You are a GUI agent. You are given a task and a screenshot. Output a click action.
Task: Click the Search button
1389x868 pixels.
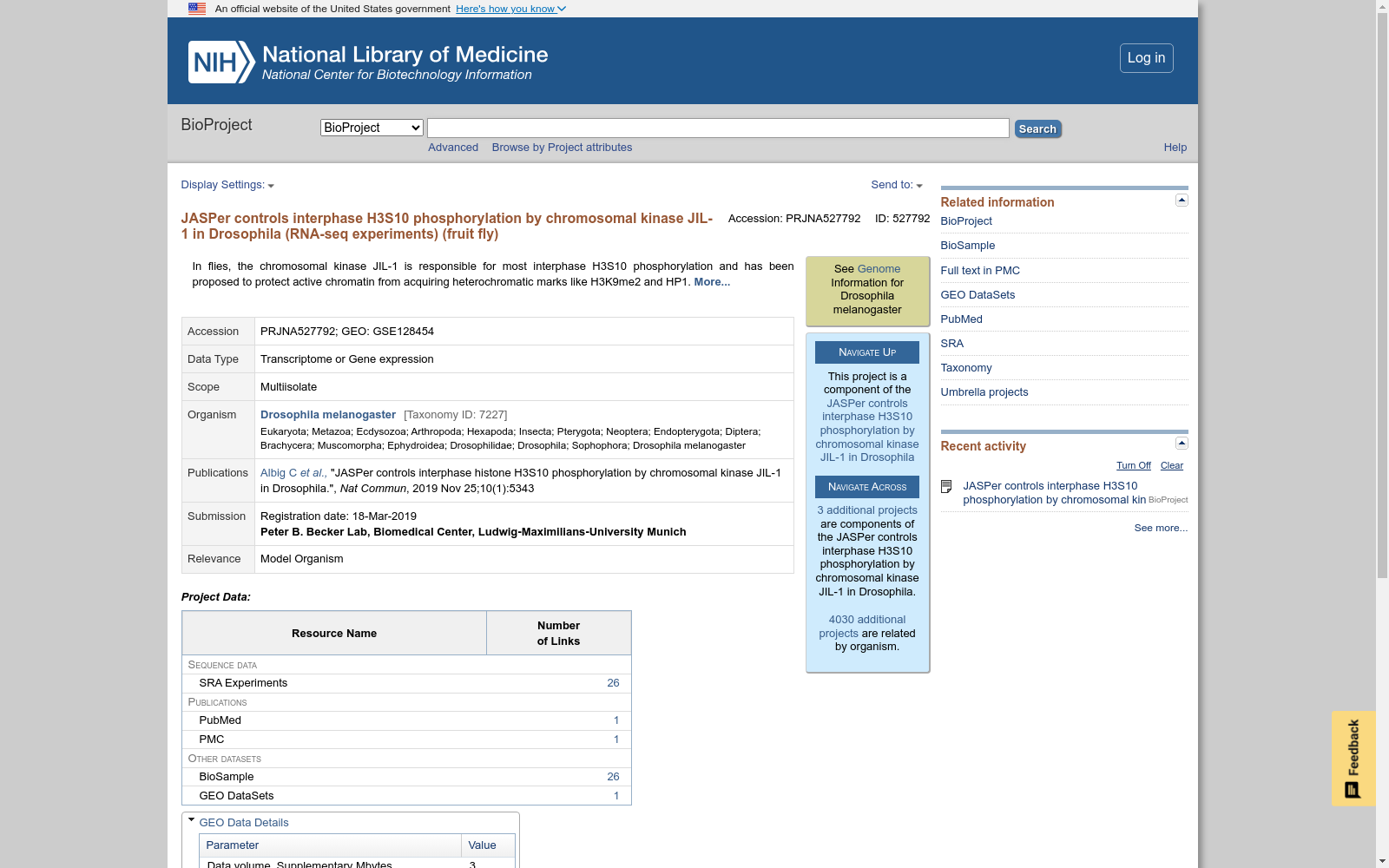click(1037, 128)
